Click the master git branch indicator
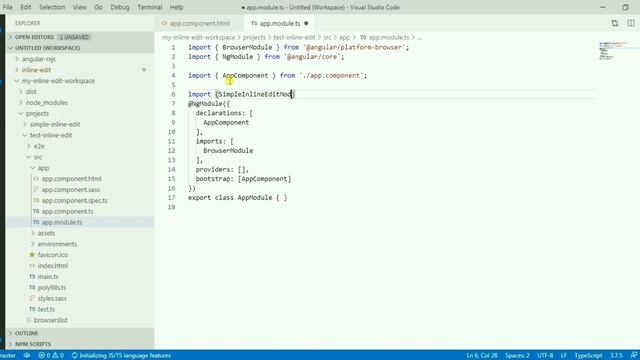Image resolution: width=640 pixels, height=360 pixels. [8, 356]
